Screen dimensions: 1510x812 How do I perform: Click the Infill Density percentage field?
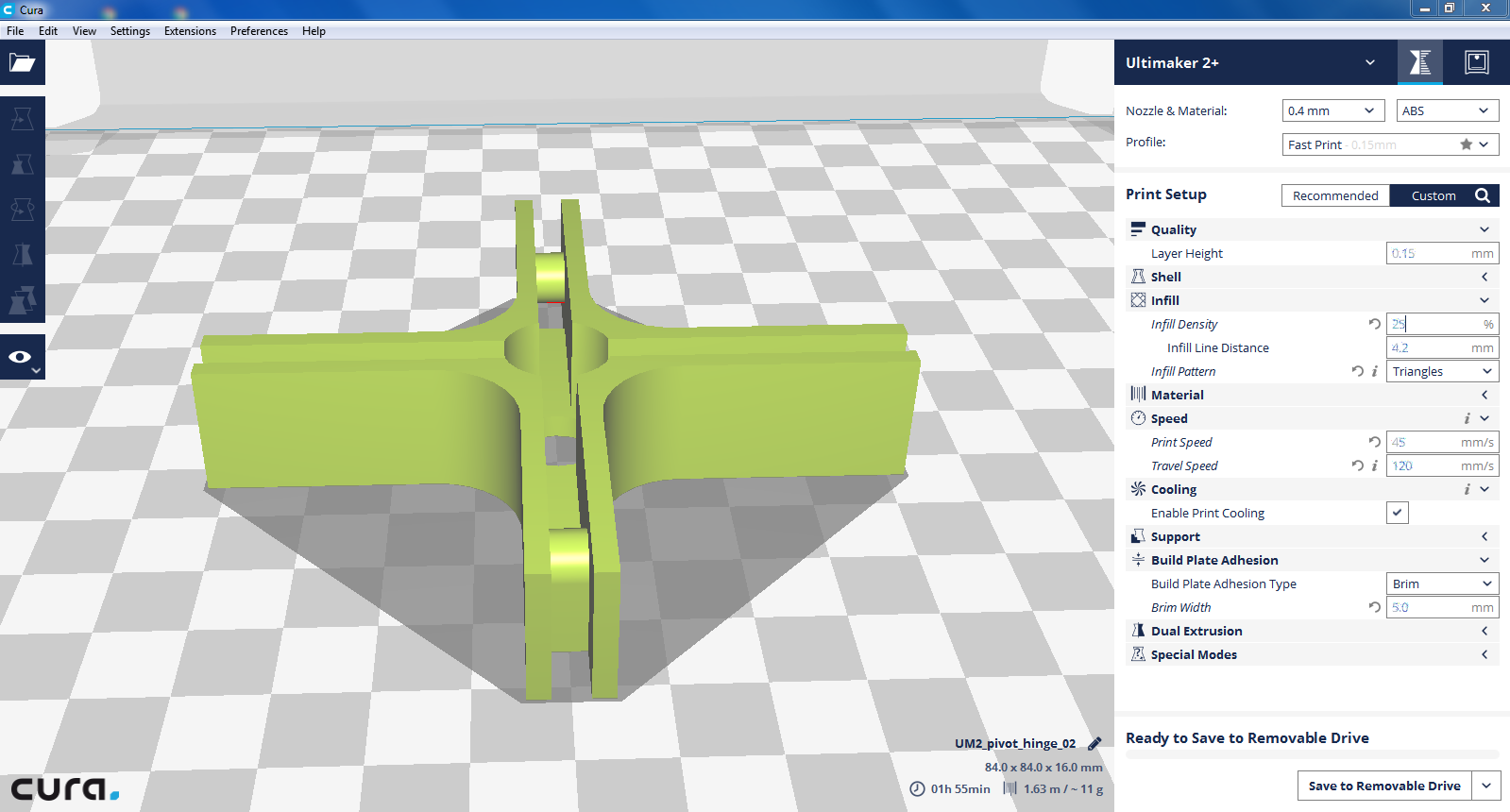tap(1443, 324)
